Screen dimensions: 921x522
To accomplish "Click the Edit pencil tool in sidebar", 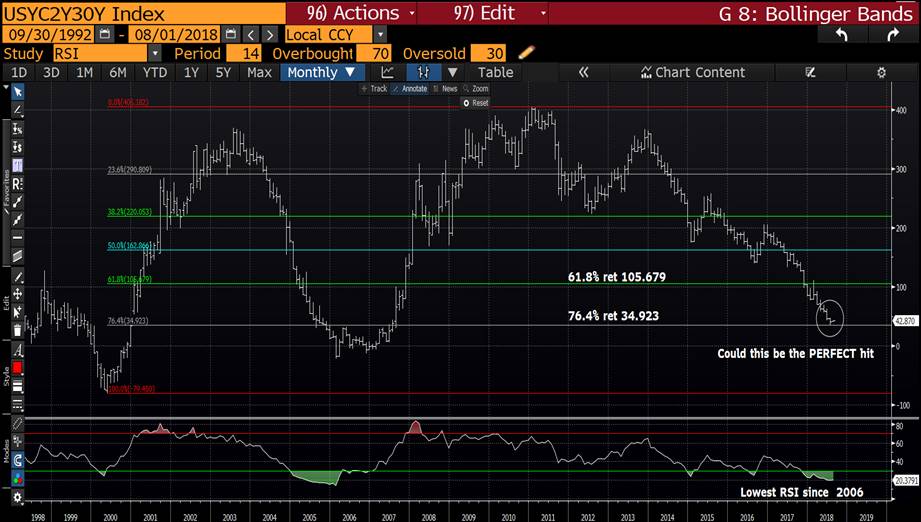I will (x=18, y=277).
